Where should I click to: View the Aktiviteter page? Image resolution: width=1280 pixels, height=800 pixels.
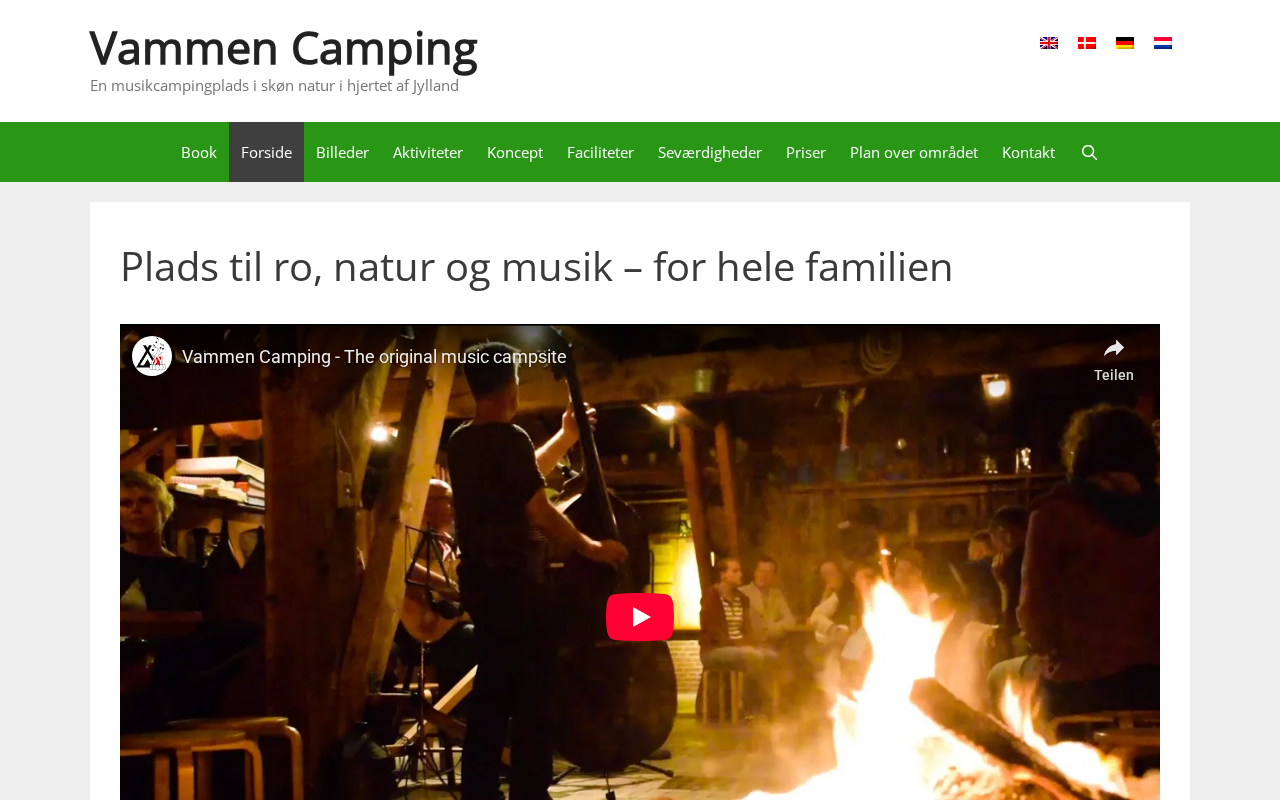tap(428, 152)
